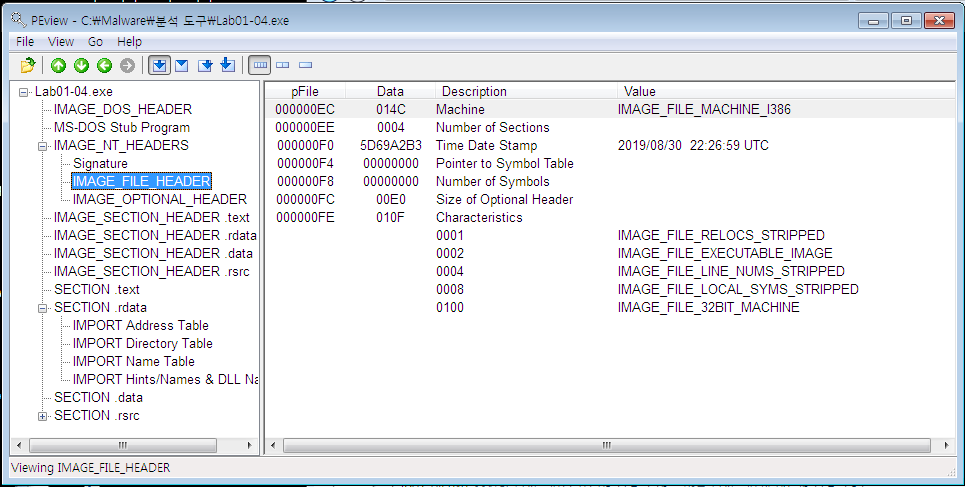Select IMAGE_SECTION_HEADER .text item
The width and height of the screenshot is (965, 487).
(151, 217)
